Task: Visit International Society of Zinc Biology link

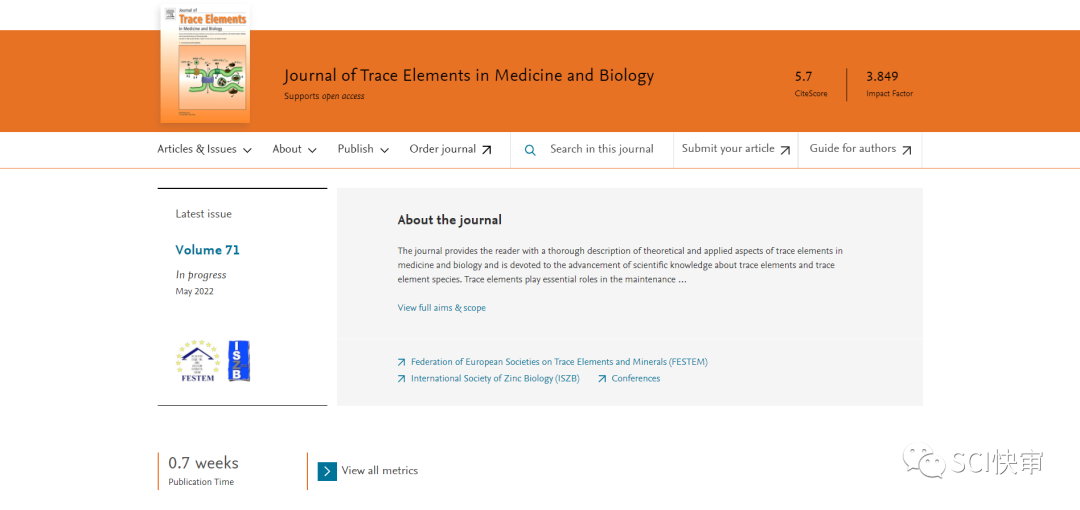Action: click(x=494, y=379)
